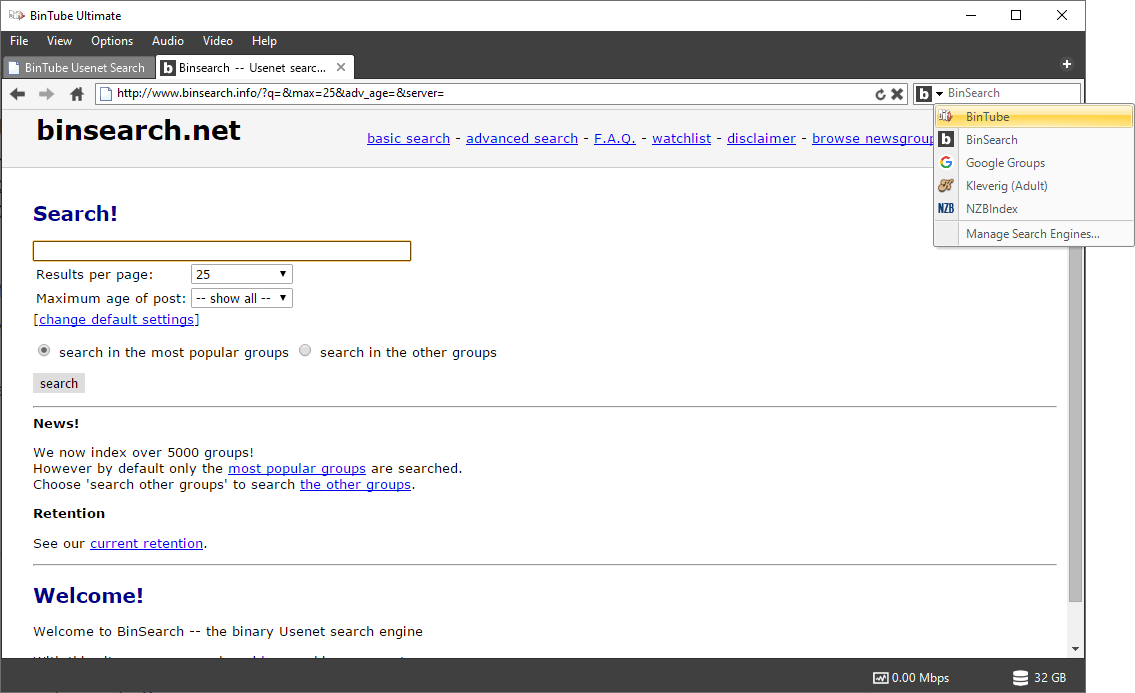The height and width of the screenshot is (693, 1135).
Task: Click the NZBIndex 'NZB' icon
Action: click(x=946, y=209)
